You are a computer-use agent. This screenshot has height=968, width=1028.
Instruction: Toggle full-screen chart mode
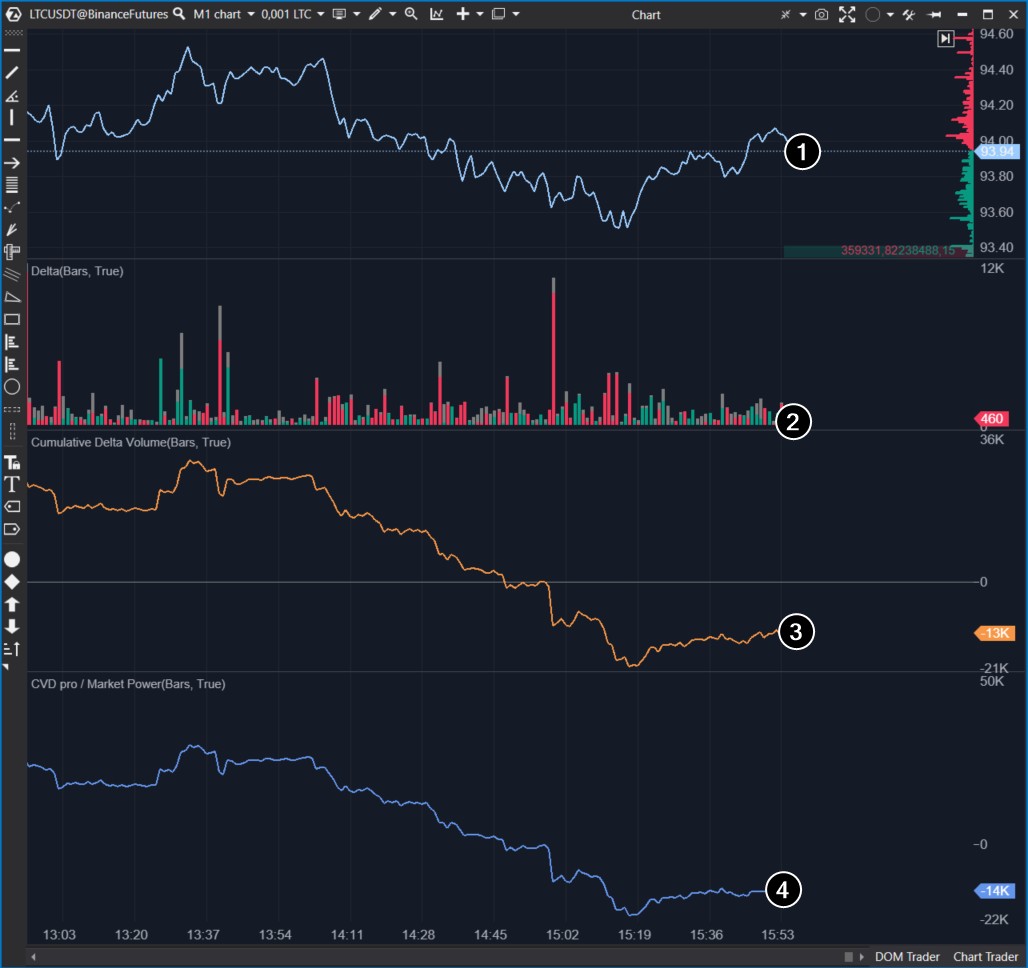pyautogui.click(x=847, y=14)
